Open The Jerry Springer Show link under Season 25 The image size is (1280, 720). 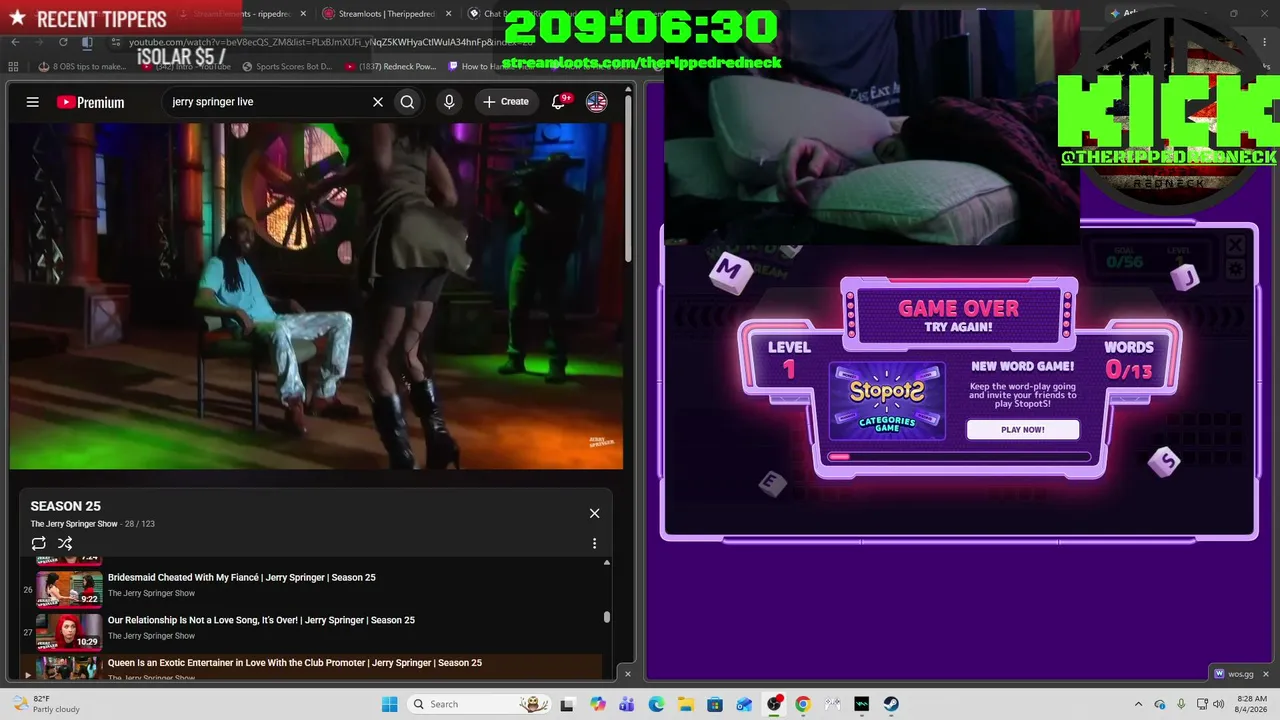point(74,524)
